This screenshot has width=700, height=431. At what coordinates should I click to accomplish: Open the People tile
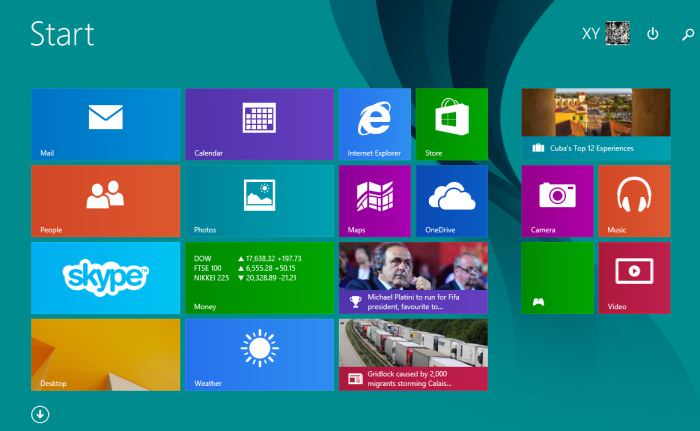105,201
